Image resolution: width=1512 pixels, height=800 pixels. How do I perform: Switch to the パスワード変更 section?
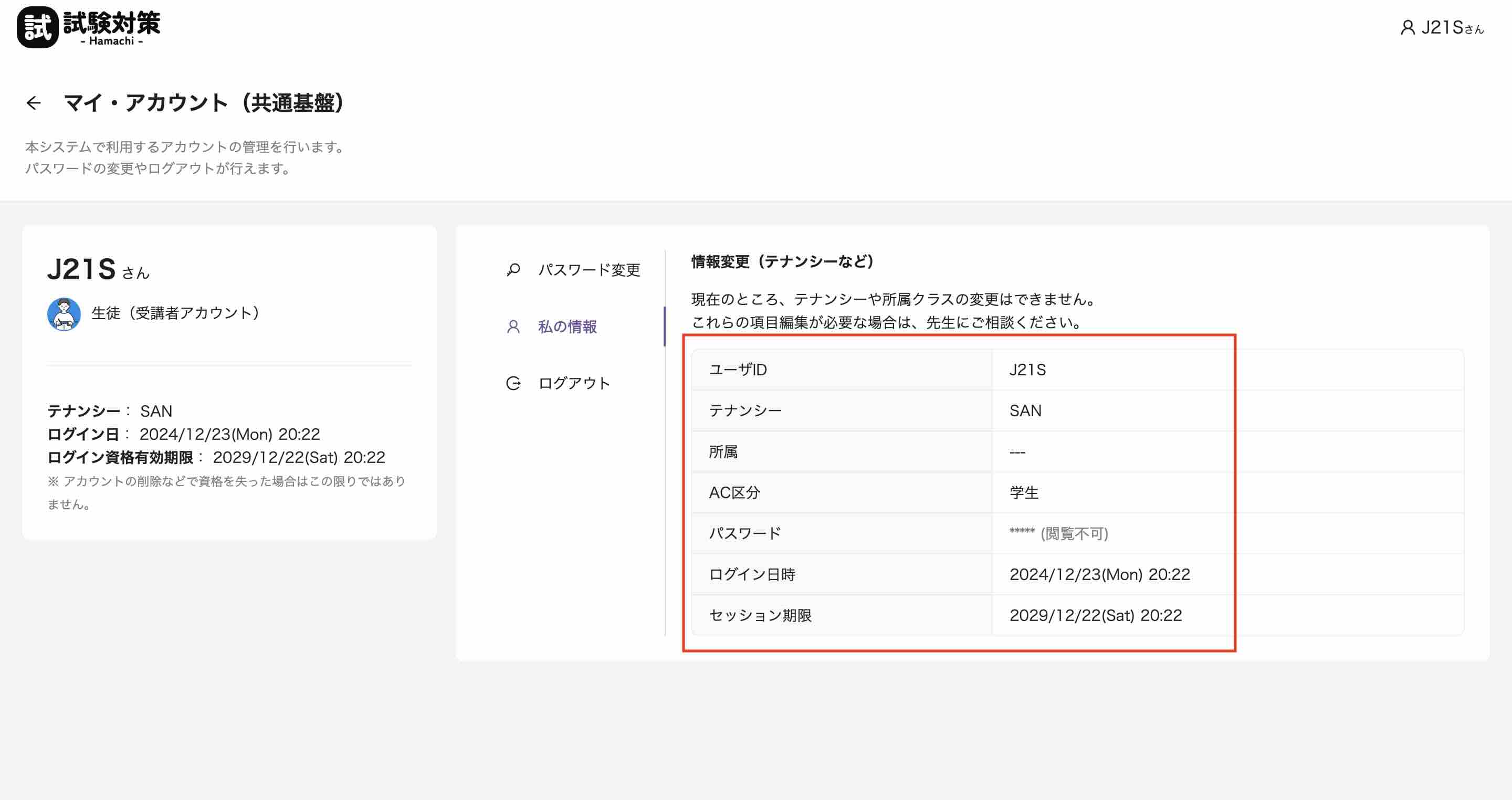point(589,270)
